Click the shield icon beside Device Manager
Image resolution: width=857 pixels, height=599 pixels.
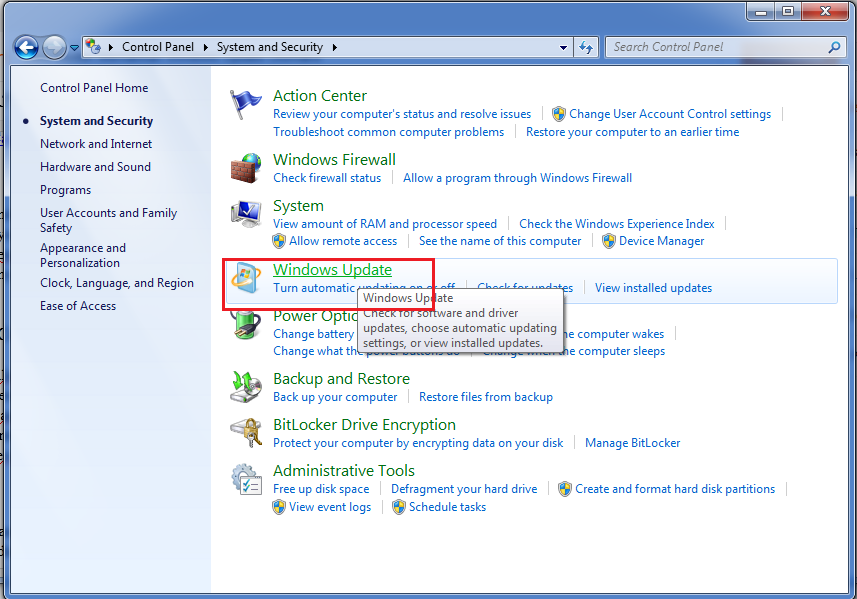tap(609, 241)
